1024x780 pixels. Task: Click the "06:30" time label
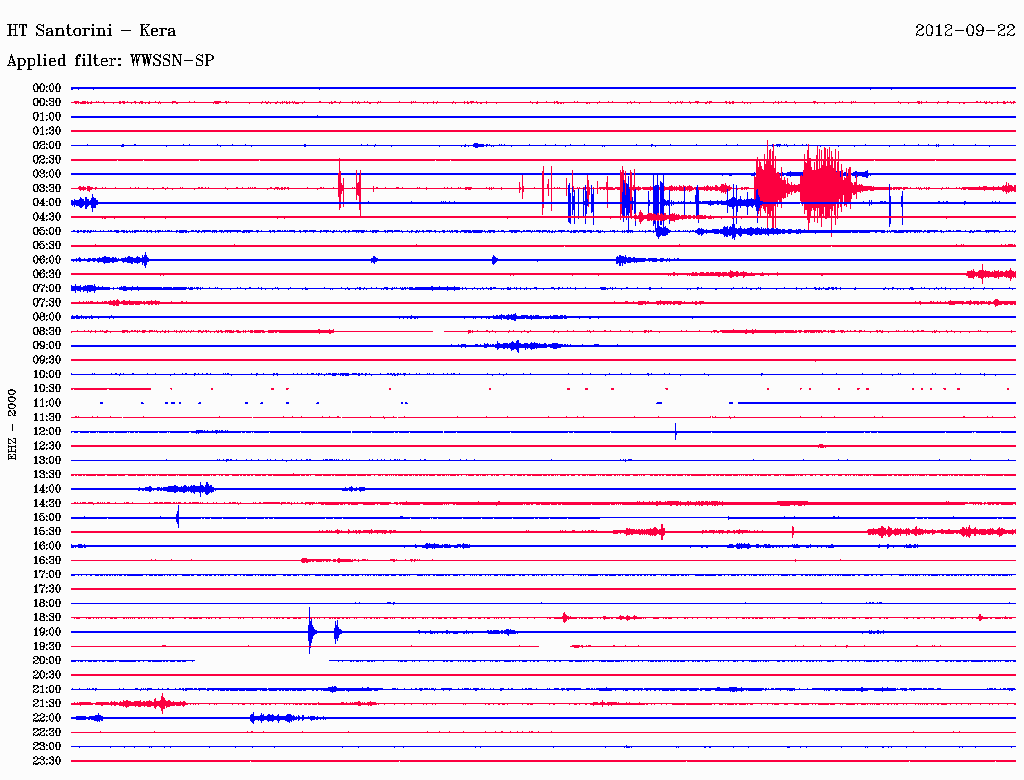click(x=47, y=274)
